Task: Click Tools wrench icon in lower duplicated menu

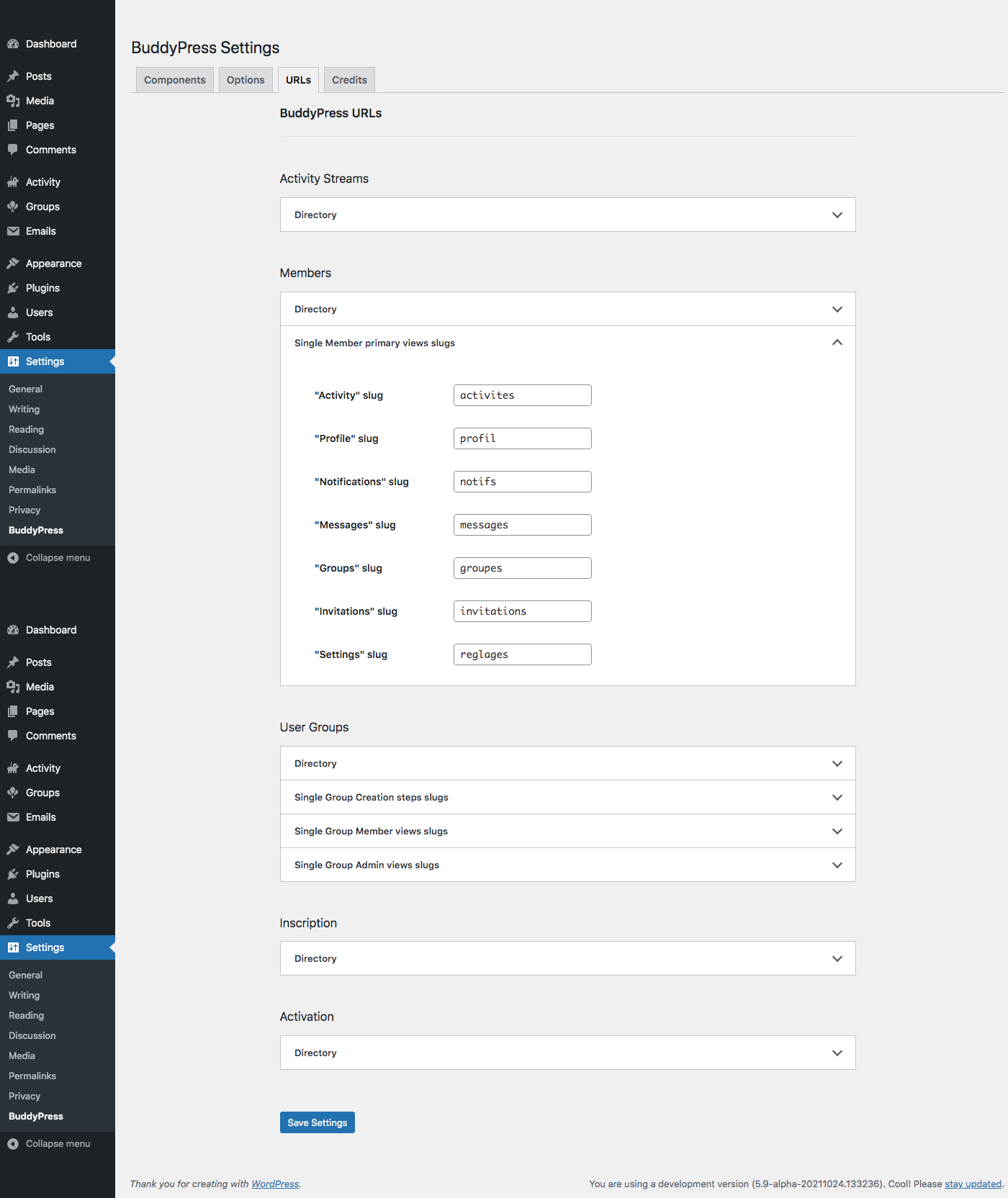Action: (x=13, y=923)
